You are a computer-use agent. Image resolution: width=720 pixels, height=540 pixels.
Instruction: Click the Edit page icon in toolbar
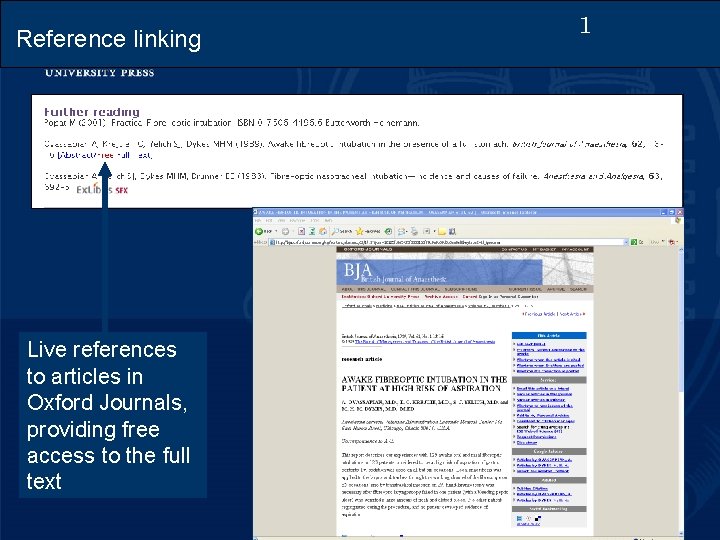pyautogui.click(x=427, y=231)
